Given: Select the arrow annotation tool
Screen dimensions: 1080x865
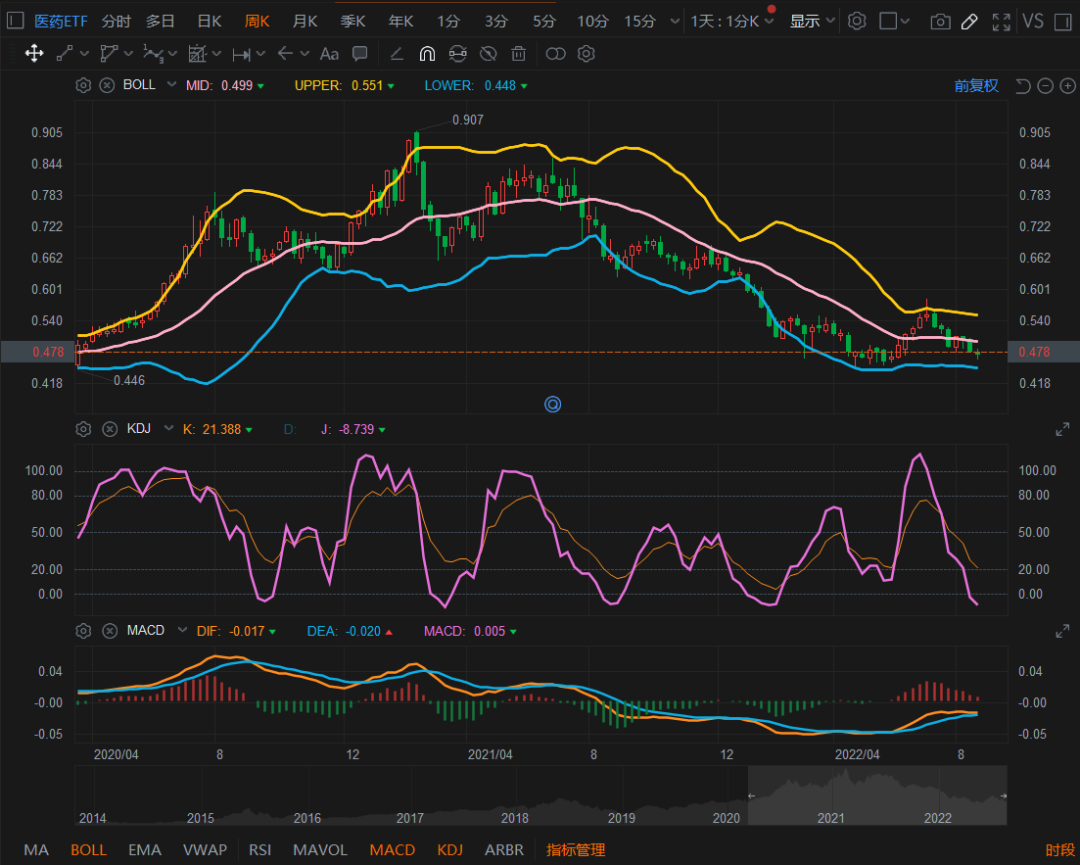Looking at the screenshot, I should click(x=285, y=53).
